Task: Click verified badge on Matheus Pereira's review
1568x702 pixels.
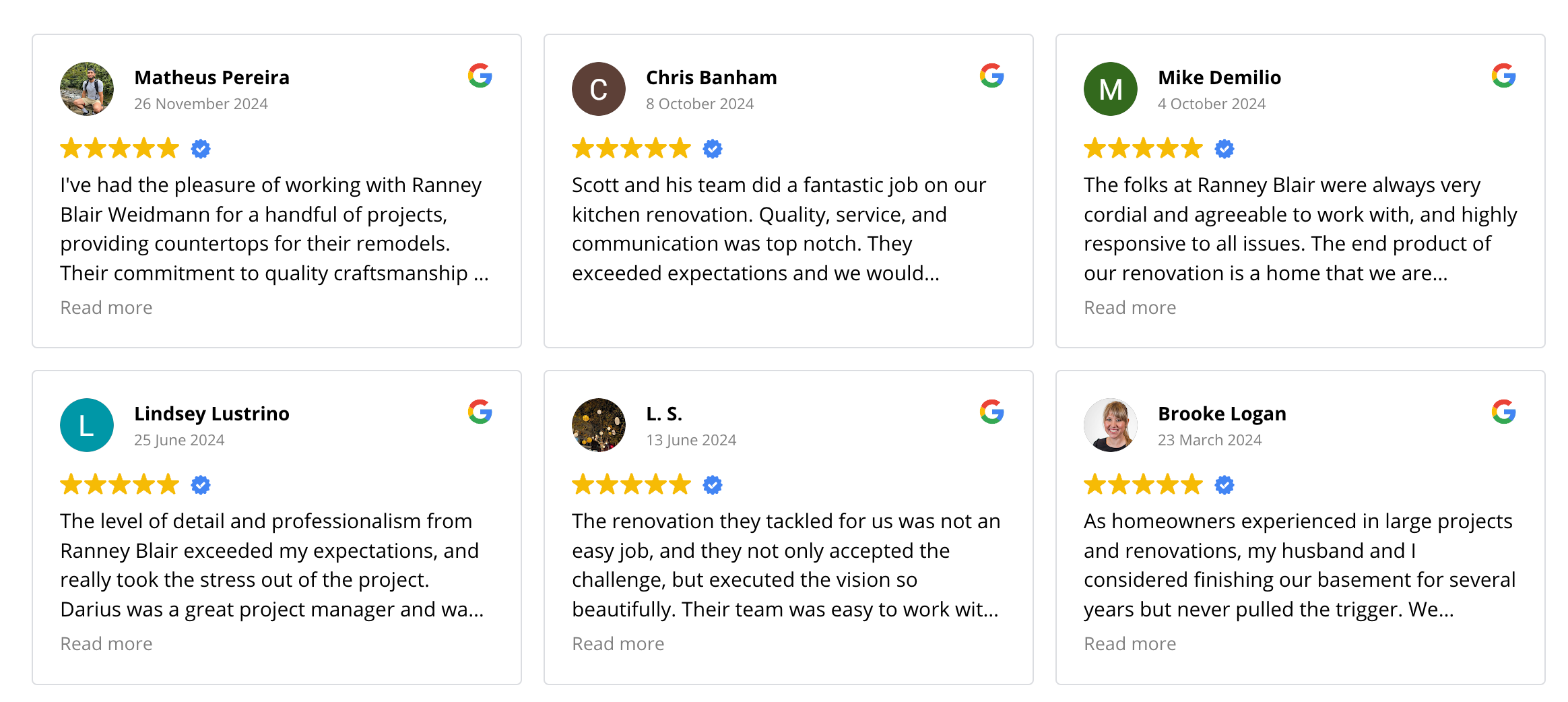Action: coord(201,149)
